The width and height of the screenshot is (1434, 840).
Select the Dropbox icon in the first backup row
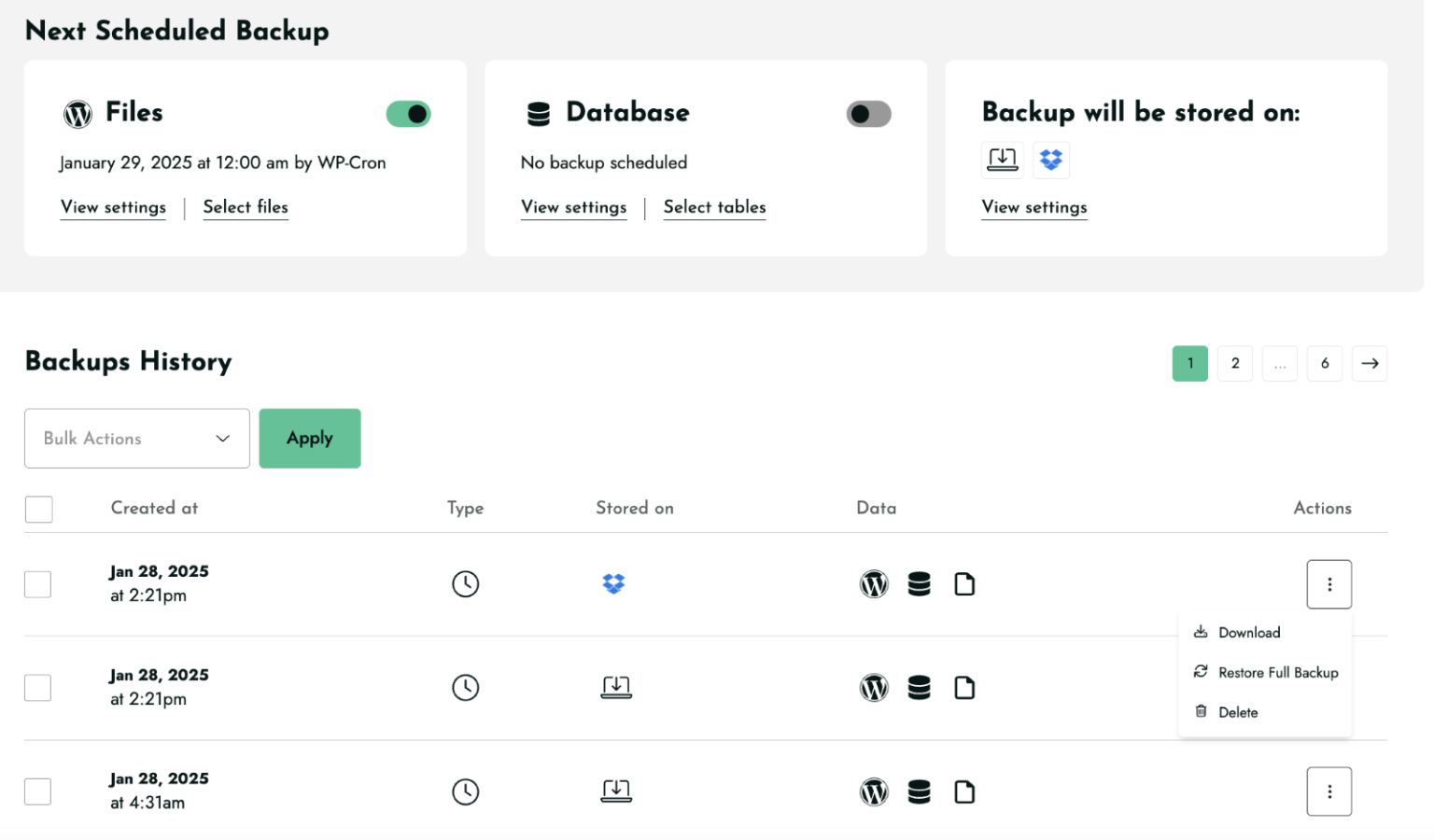[614, 583]
